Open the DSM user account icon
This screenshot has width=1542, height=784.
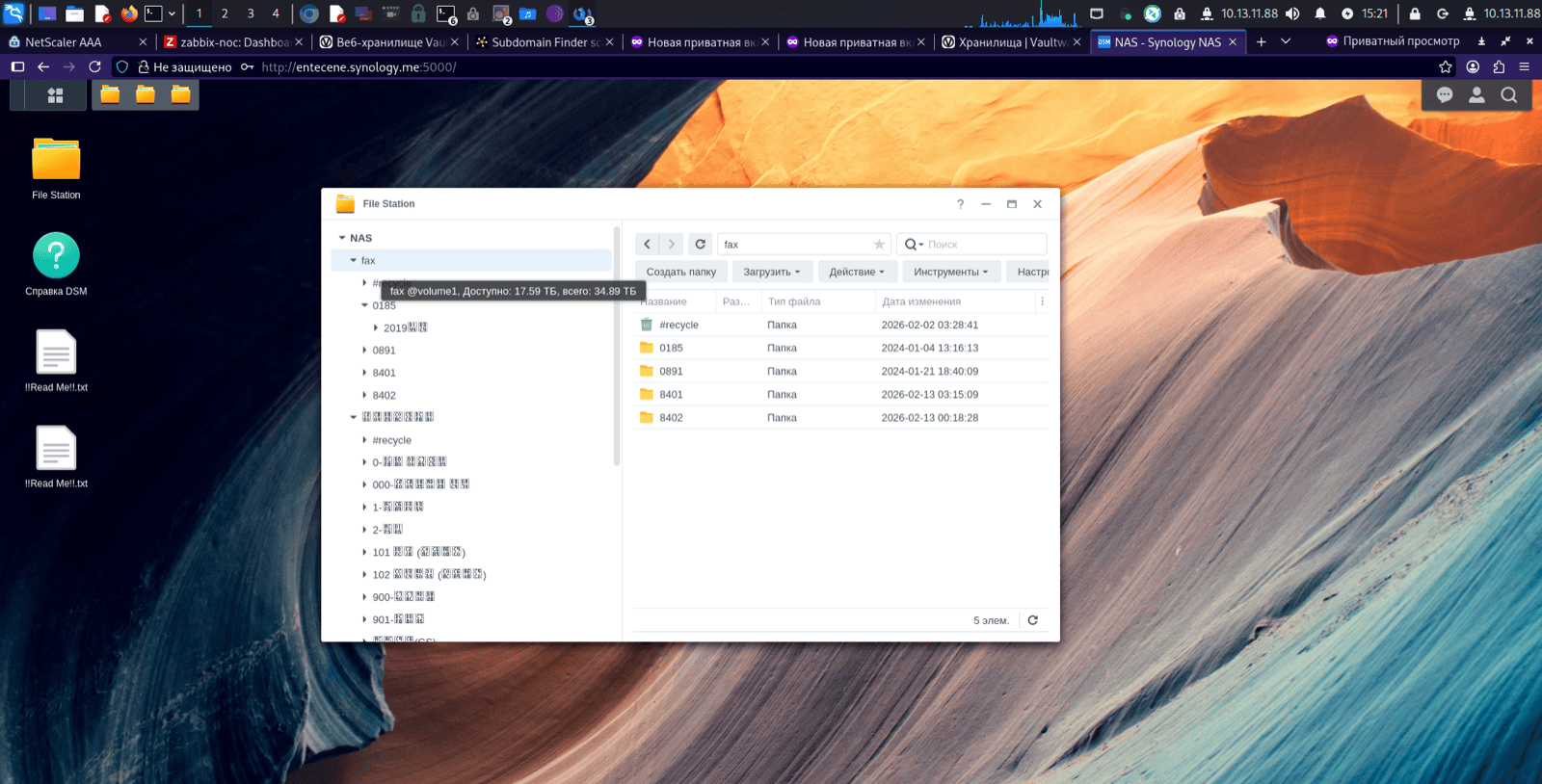[x=1476, y=94]
